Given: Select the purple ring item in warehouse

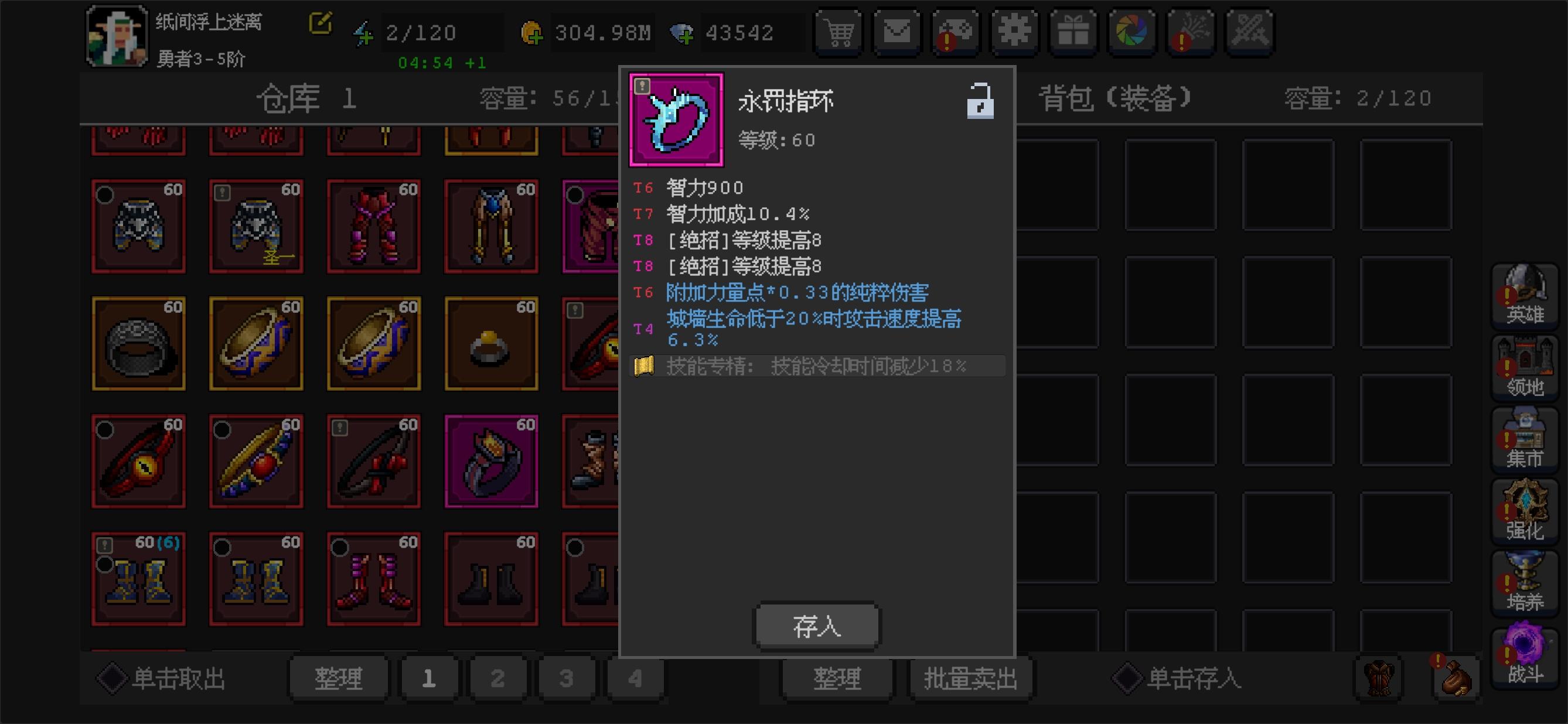Looking at the screenshot, I should click(x=491, y=461).
